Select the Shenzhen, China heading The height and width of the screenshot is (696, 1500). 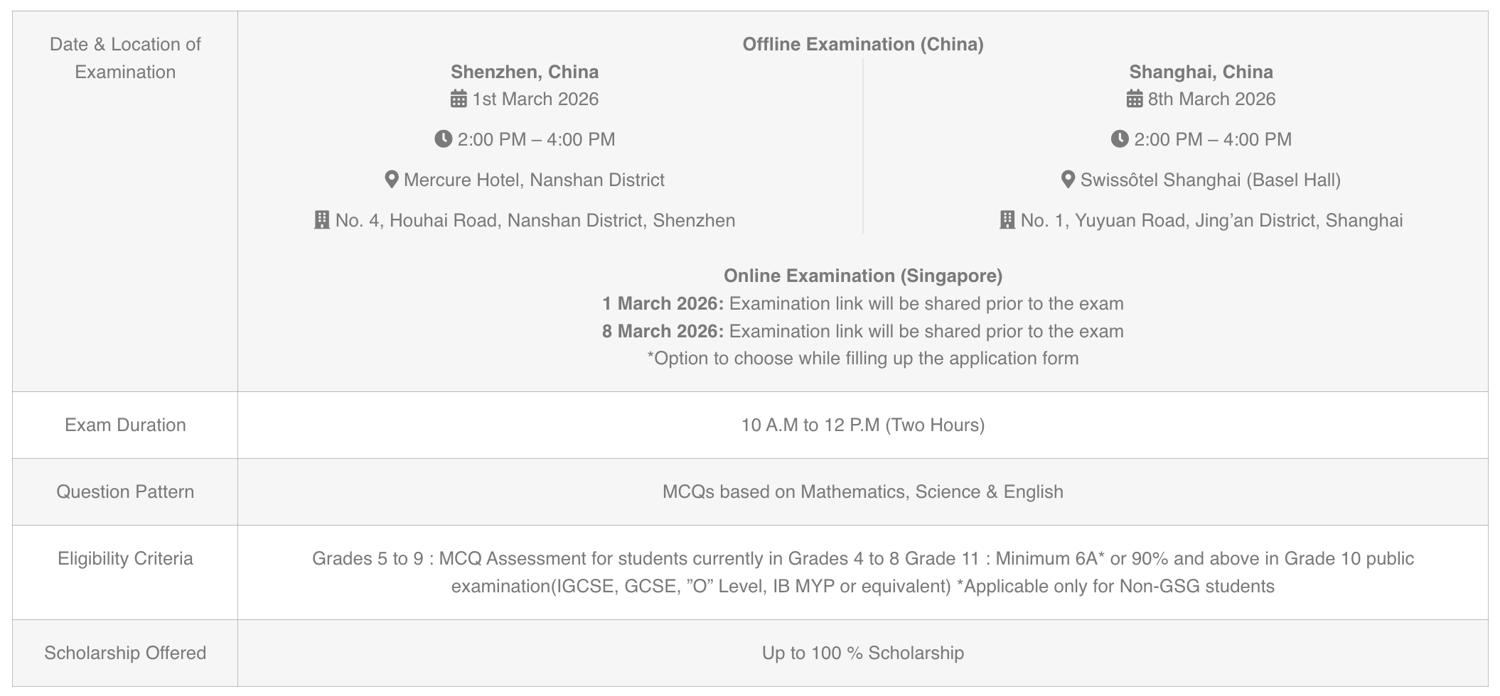tap(525, 72)
